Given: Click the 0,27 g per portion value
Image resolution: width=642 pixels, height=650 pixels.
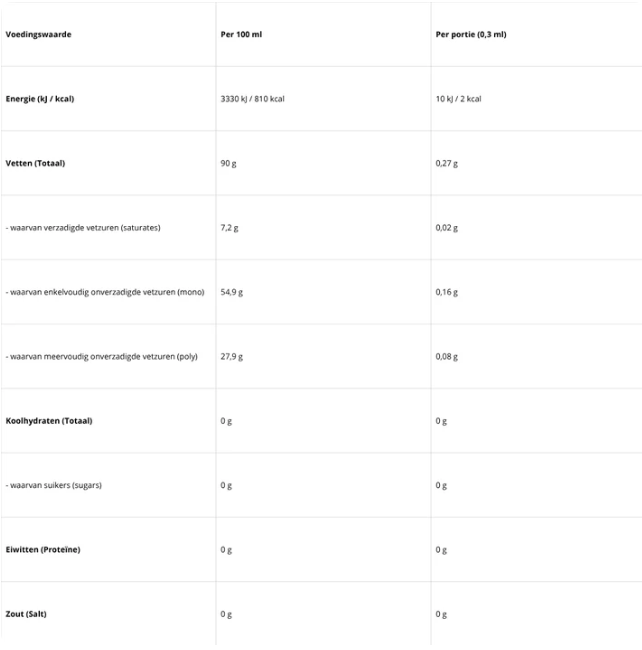Looking at the screenshot, I should (x=447, y=163).
